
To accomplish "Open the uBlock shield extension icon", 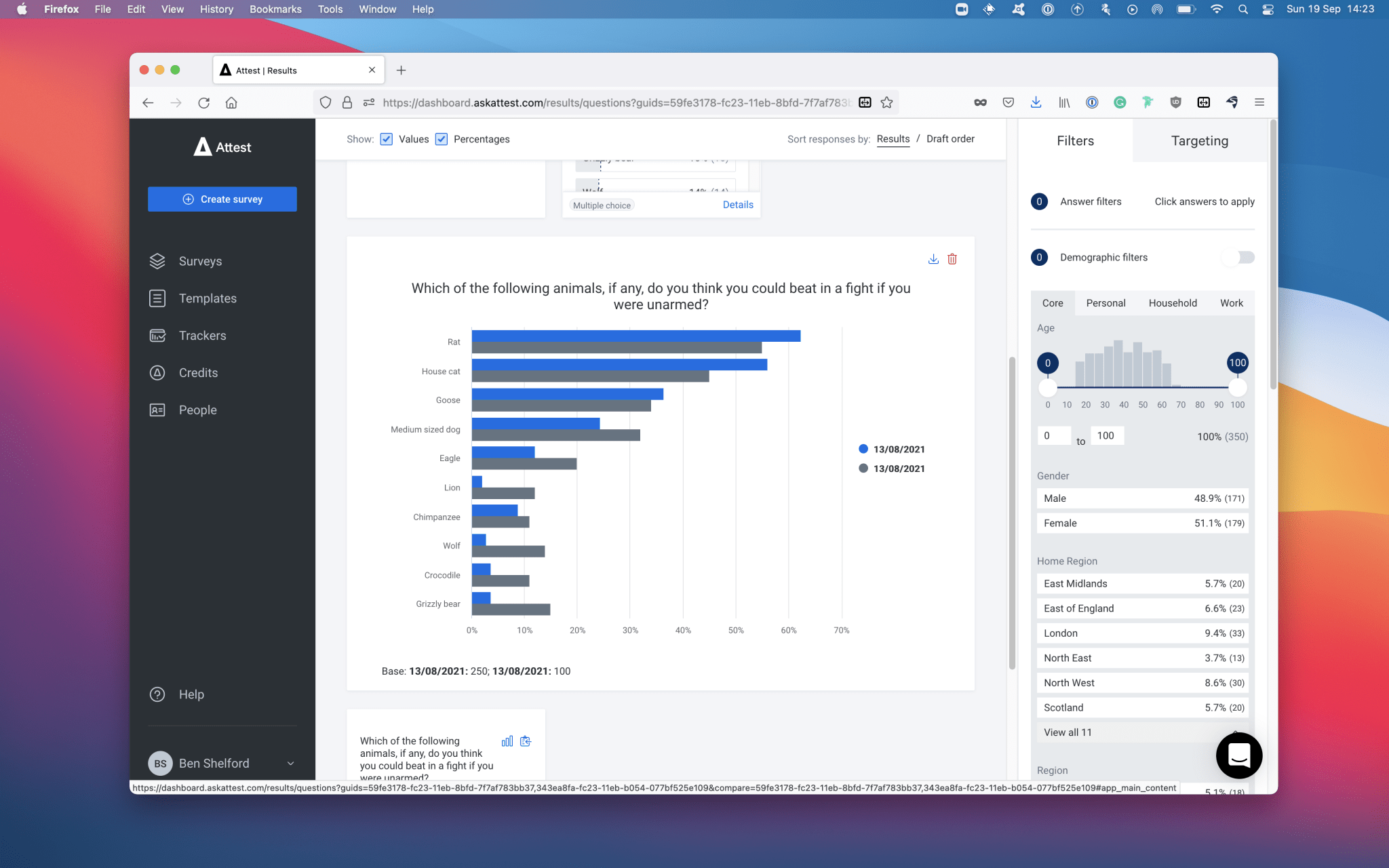I will (x=1175, y=102).
